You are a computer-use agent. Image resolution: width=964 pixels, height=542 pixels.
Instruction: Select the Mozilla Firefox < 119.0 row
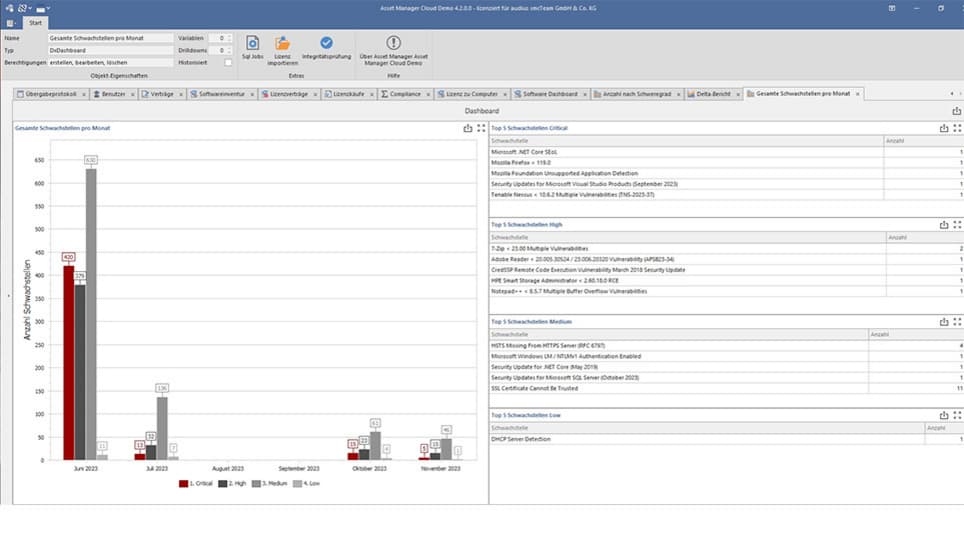tap(727, 162)
